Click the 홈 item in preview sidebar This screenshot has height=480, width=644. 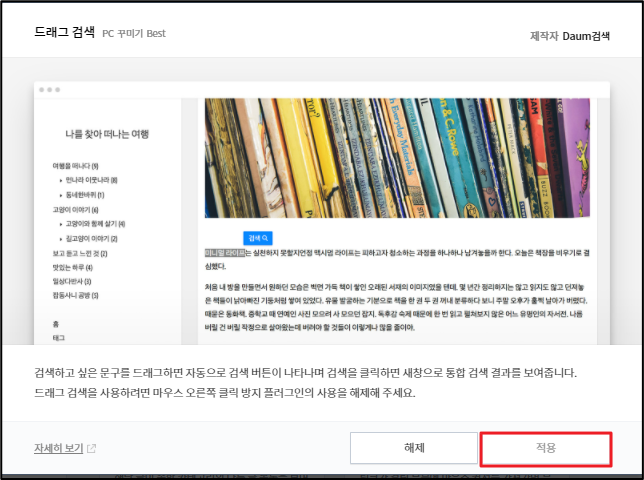click(x=56, y=324)
